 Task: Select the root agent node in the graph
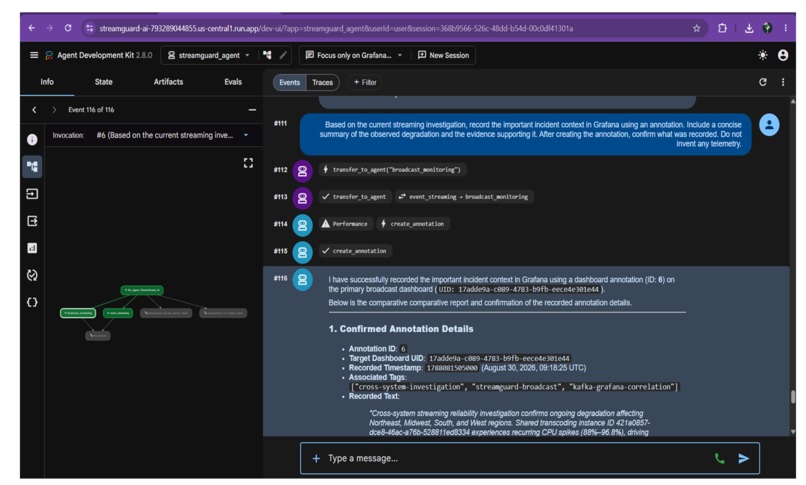pyautogui.click(x=142, y=290)
